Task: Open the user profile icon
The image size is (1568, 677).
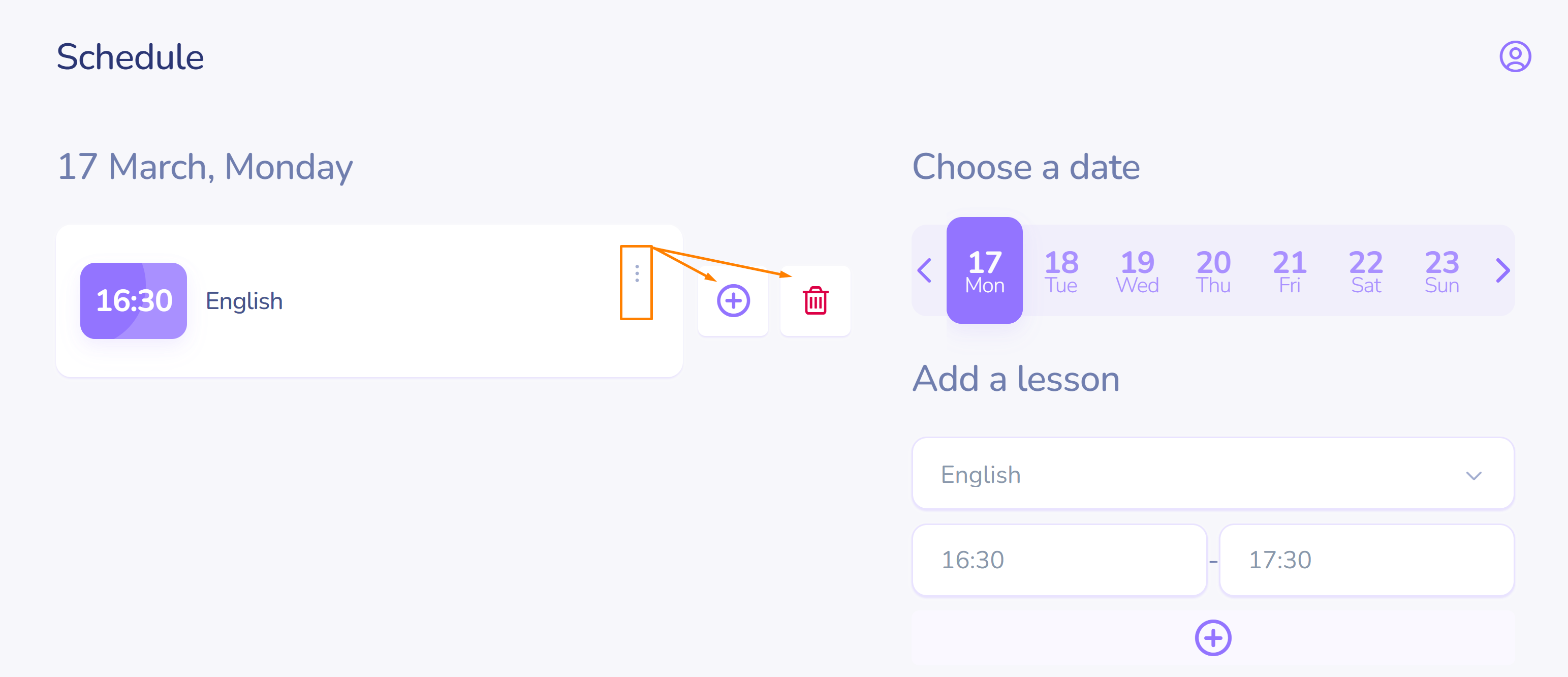Action: point(1515,56)
